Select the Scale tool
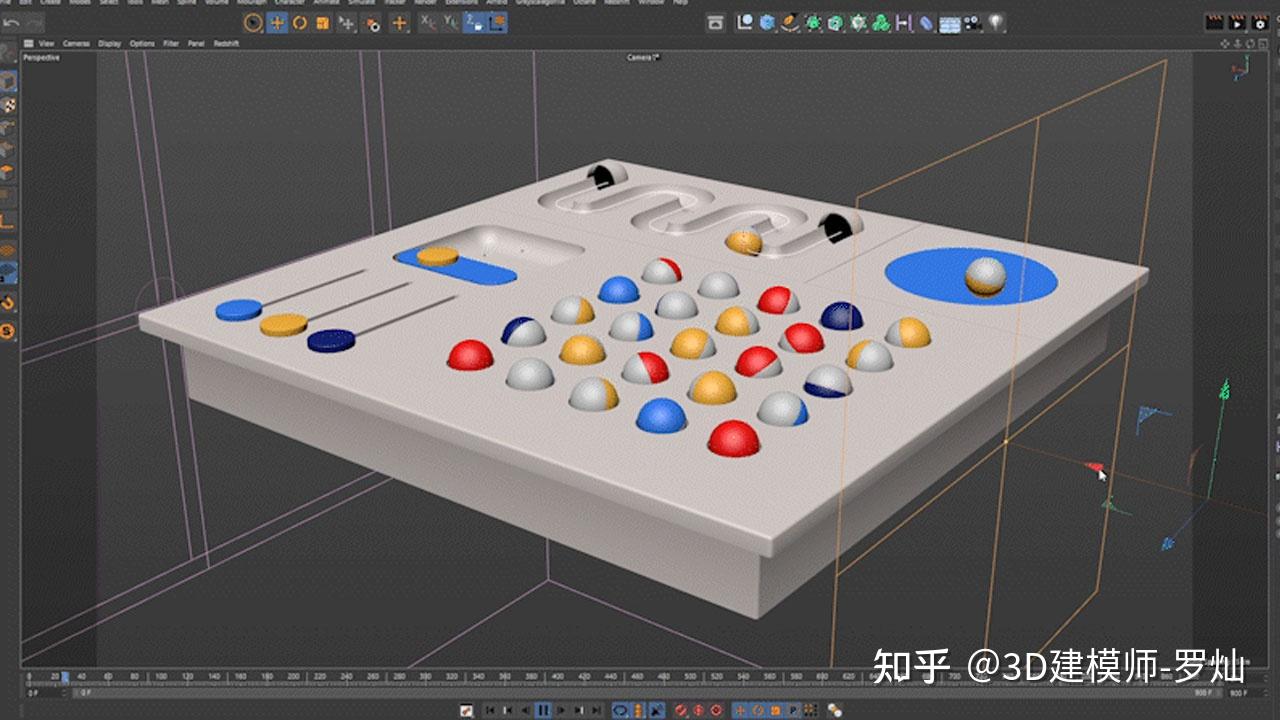 pos(321,23)
